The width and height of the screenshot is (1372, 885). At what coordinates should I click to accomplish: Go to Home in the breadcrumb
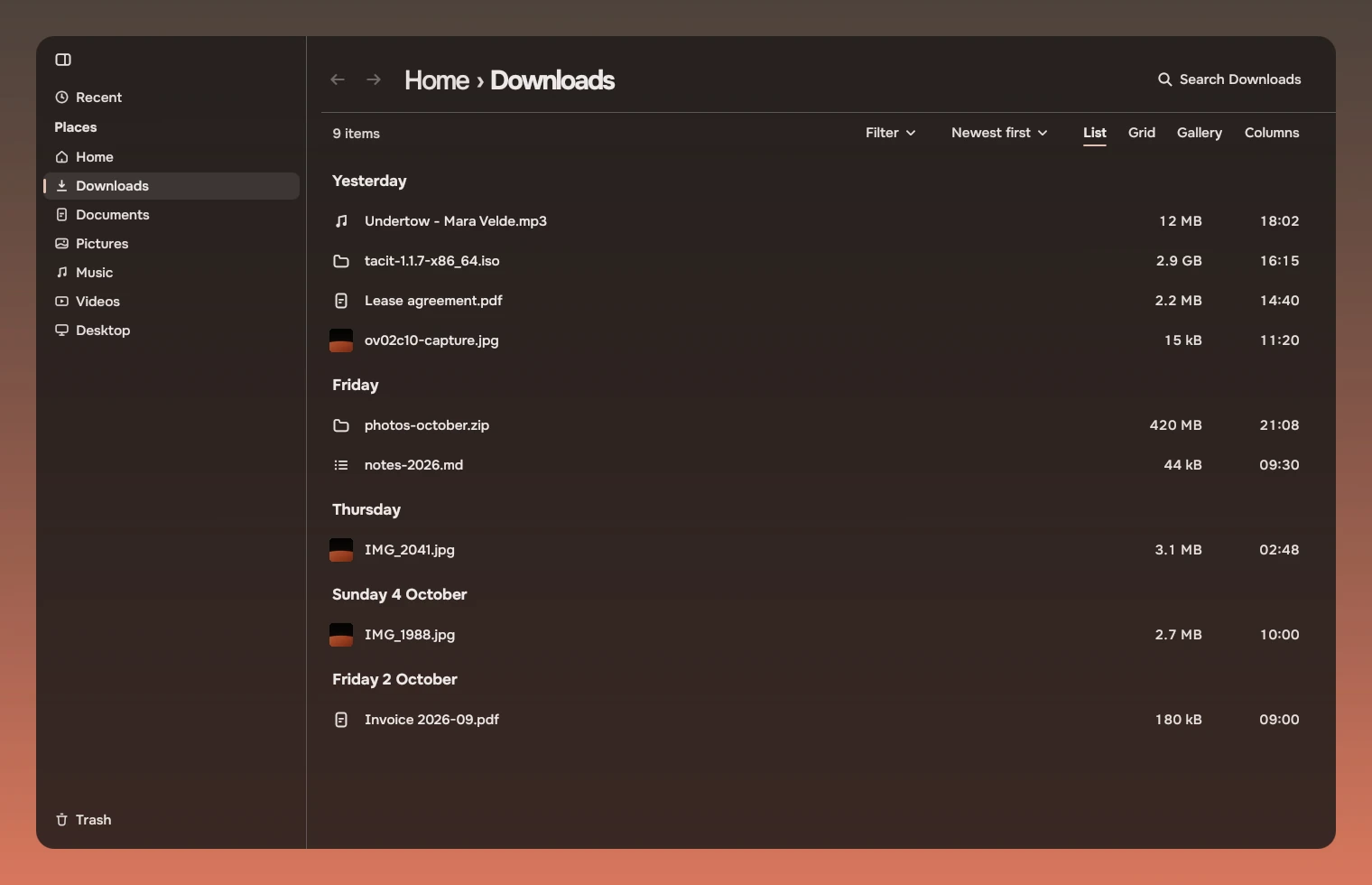(437, 80)
